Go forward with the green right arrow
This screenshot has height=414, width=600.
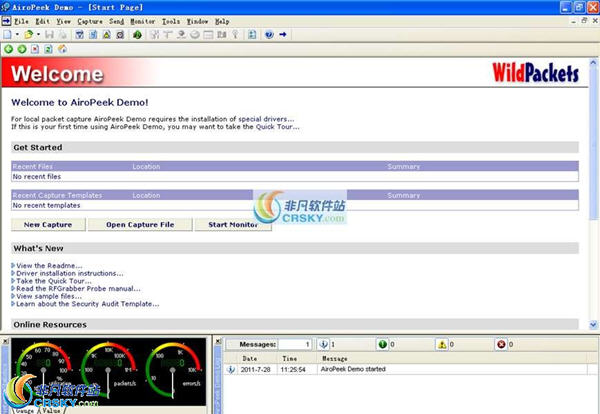point(22,49)
